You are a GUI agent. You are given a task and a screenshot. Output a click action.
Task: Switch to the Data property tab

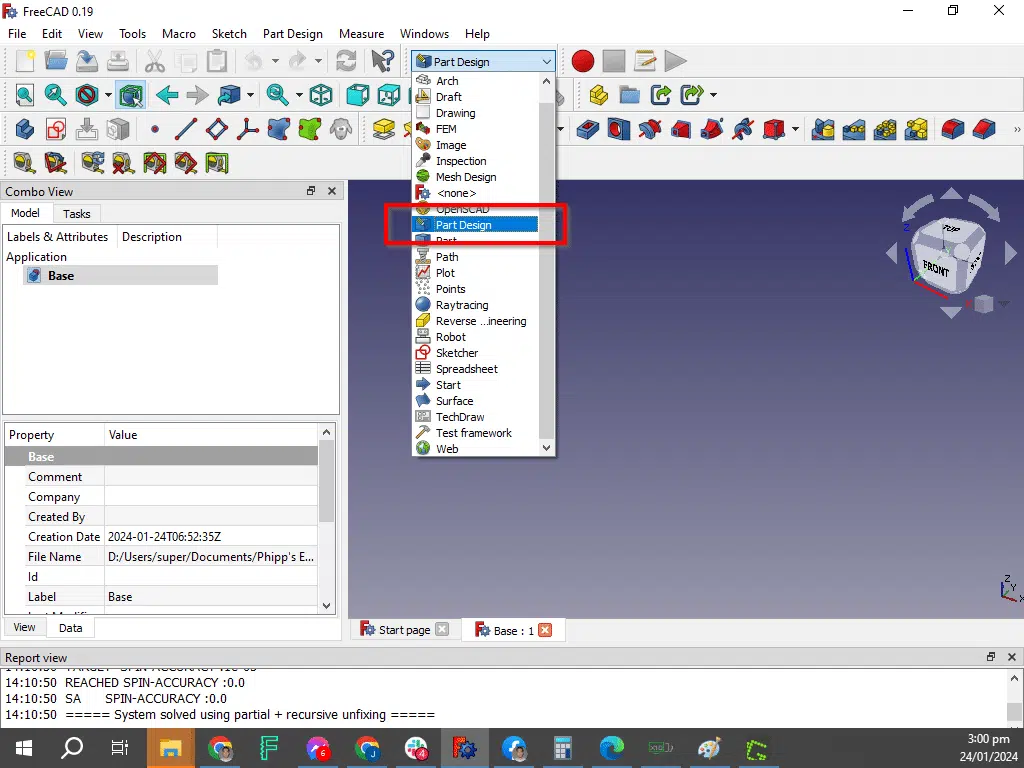pos(71,628)
